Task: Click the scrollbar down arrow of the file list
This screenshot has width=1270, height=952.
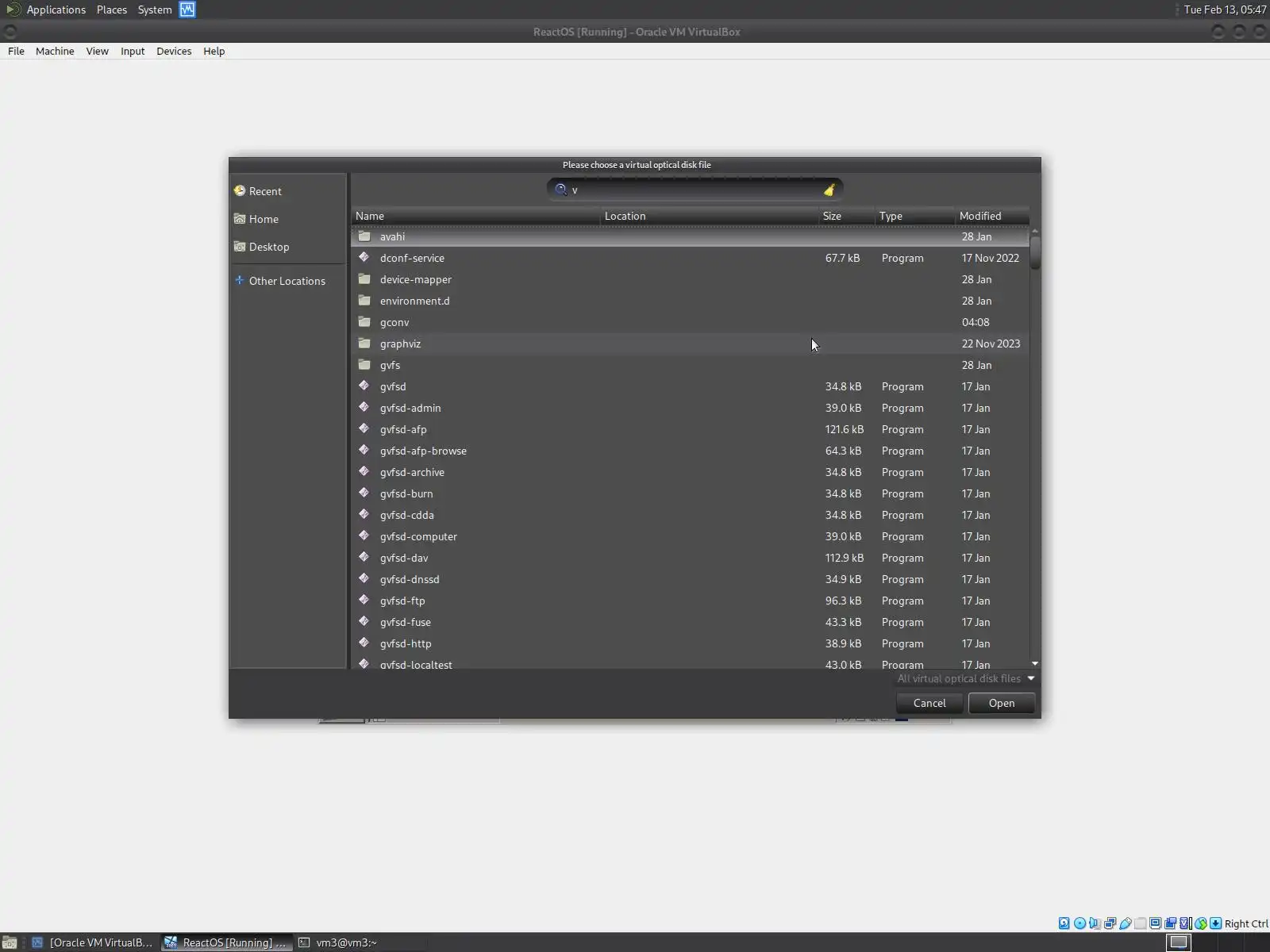Action: pyautogui.click(x=1035, y=663)
